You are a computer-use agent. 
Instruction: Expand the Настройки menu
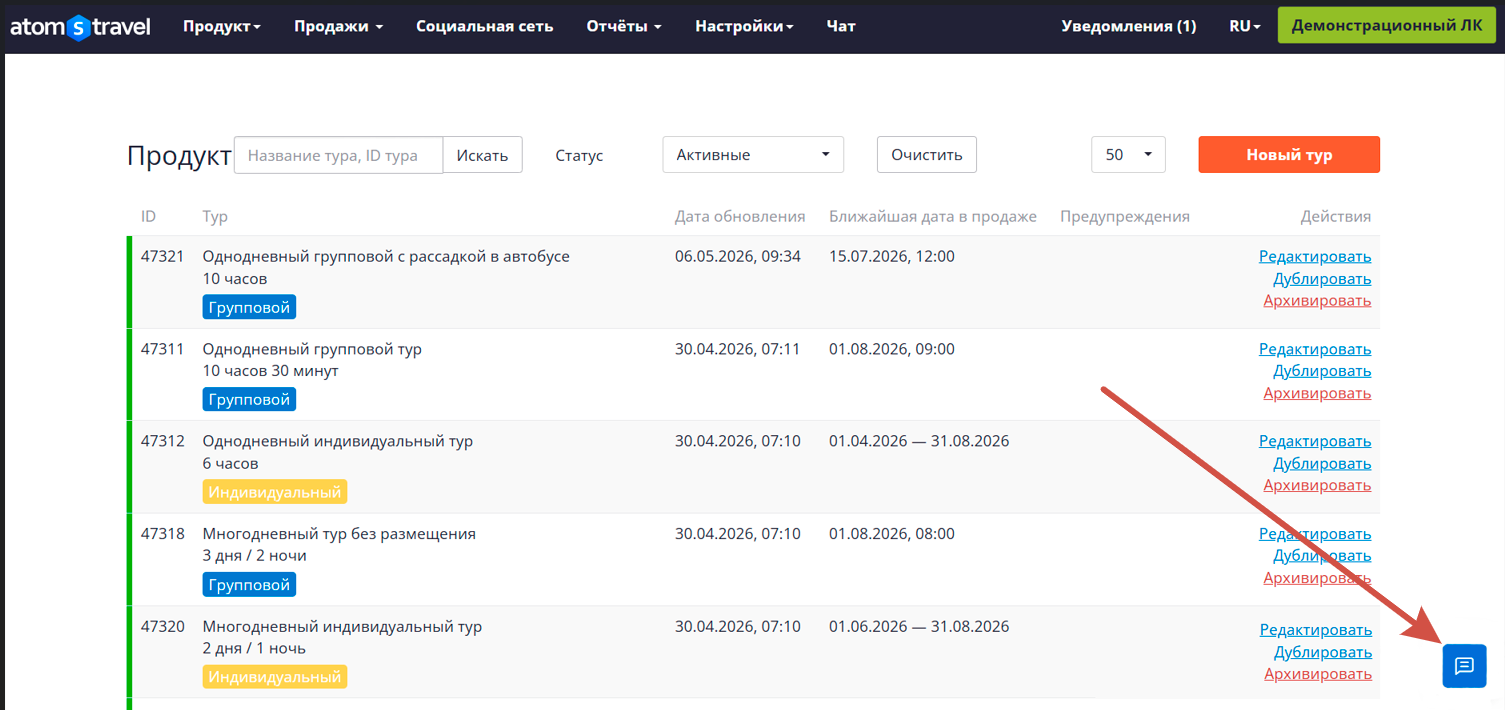point(744,27)
